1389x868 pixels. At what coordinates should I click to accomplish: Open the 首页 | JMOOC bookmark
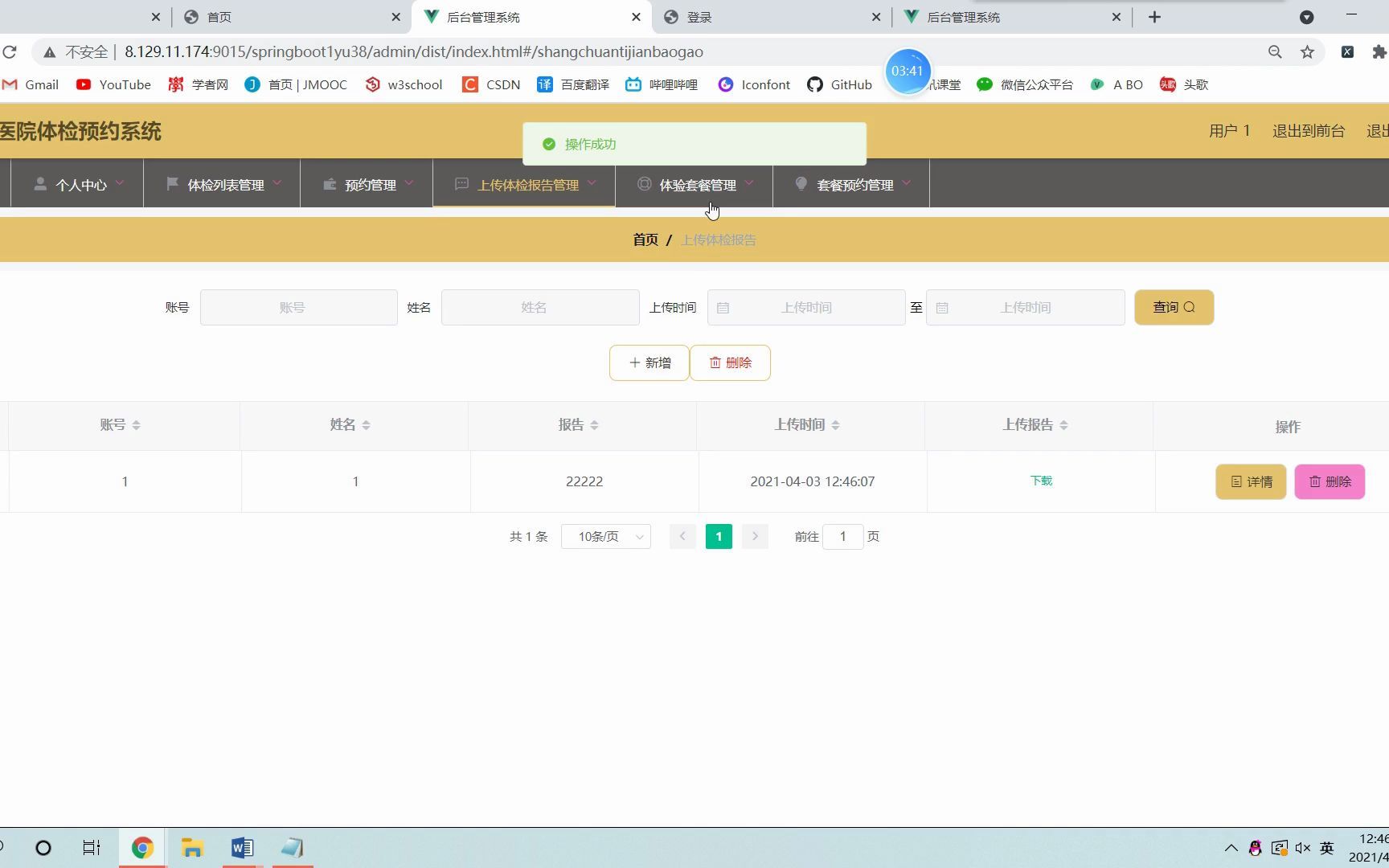[x=296, y=84]
